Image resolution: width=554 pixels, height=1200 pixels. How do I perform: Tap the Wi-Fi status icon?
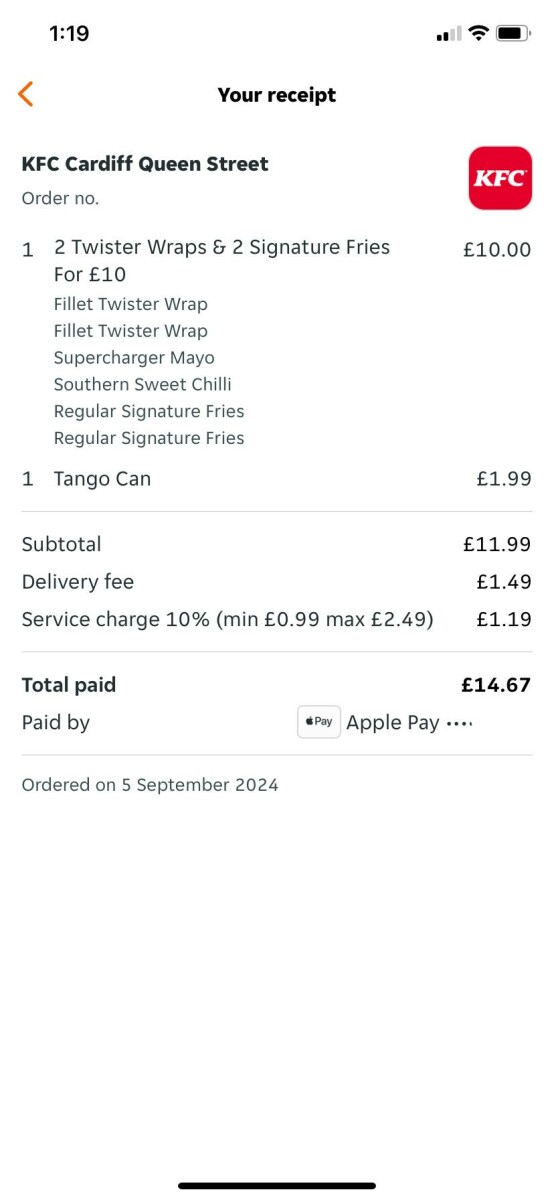[x=478, y=34]
